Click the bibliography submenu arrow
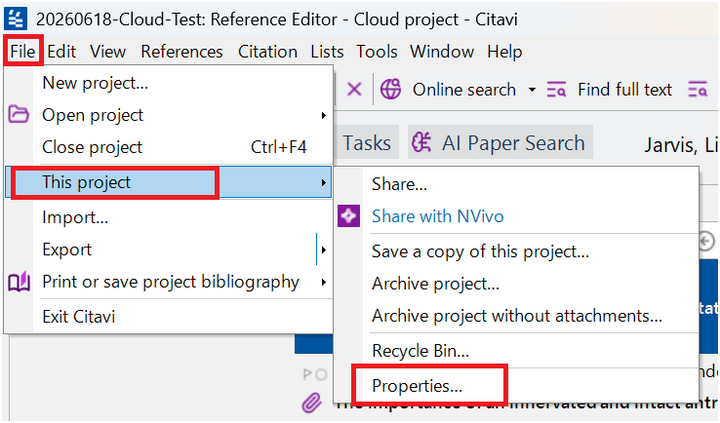The width and height of the screenshot is (720, 423). [x=324, y=282]
